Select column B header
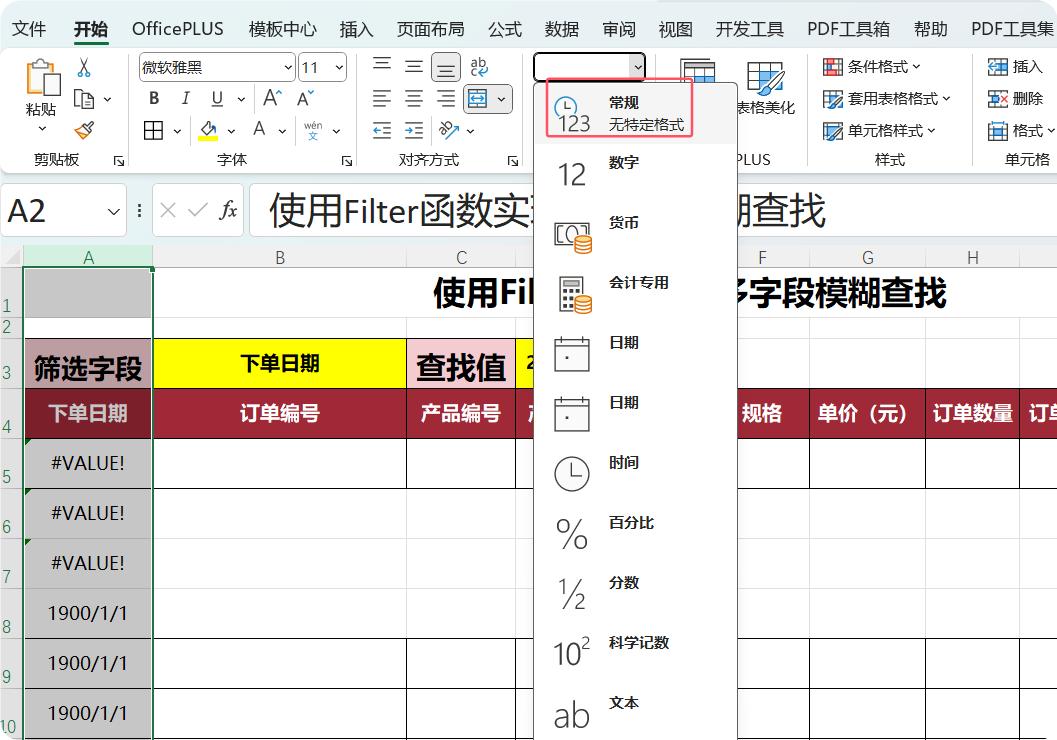 pos(280,257)
